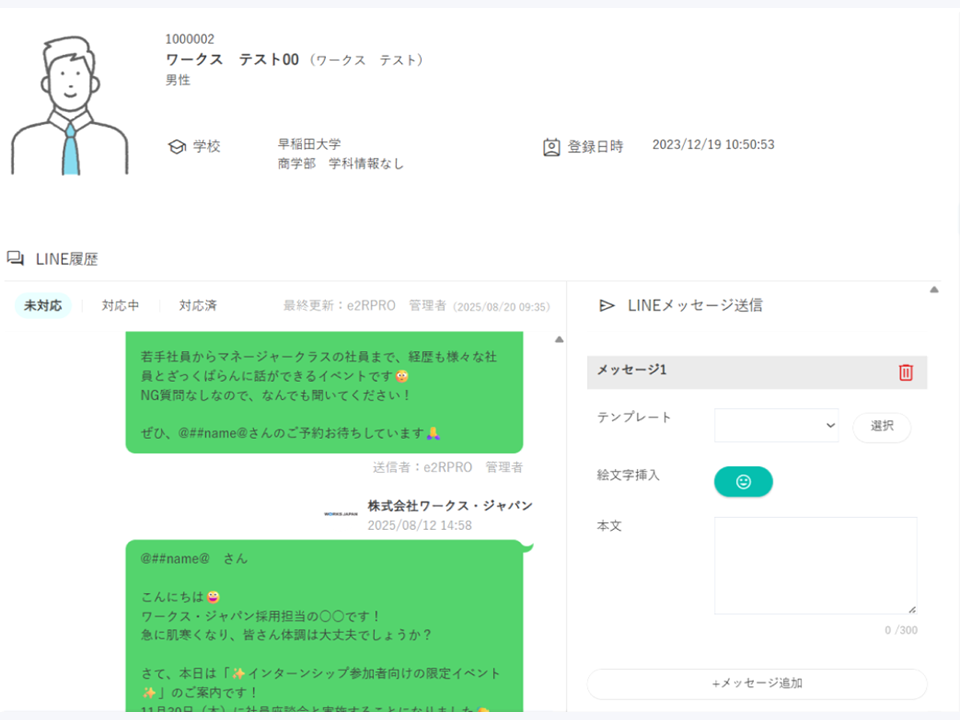
Task: Click the 登録日時 calendar icon
Action: click(x=551, y=146)
